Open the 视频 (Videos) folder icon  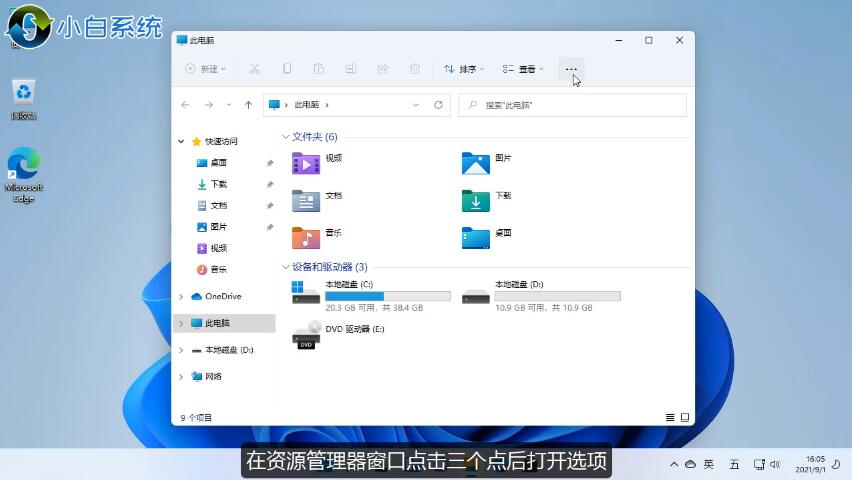coord(306,162)
